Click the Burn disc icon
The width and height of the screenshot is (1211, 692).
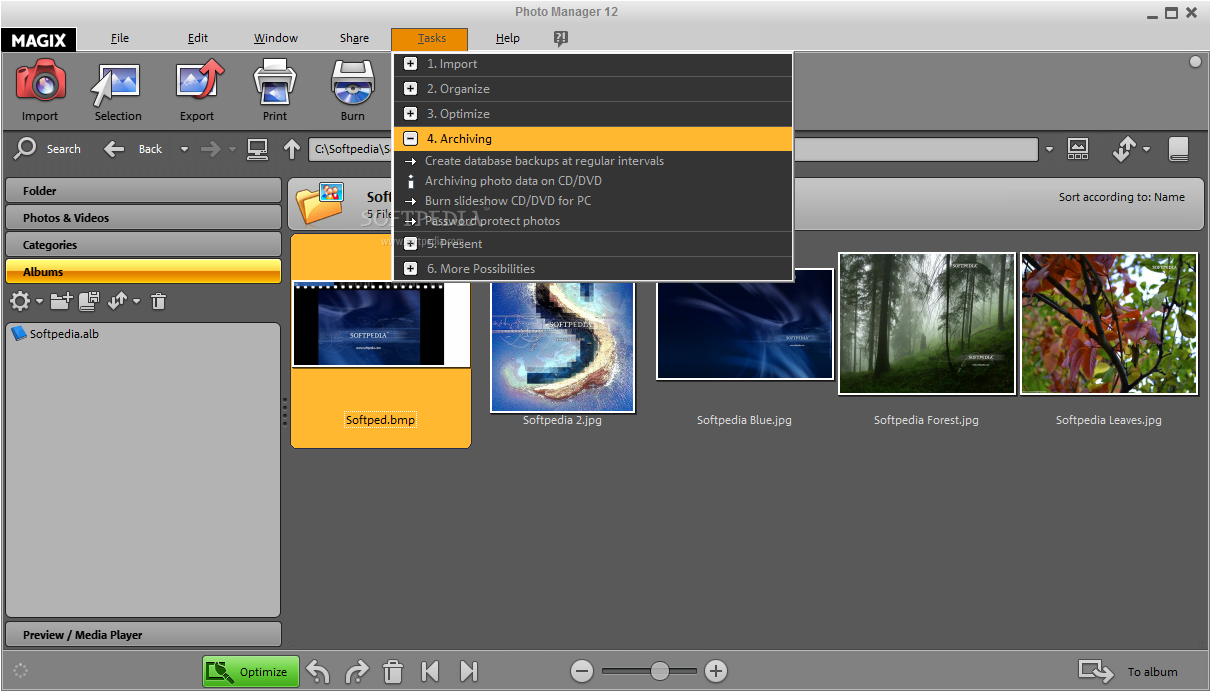pos(352,81)
